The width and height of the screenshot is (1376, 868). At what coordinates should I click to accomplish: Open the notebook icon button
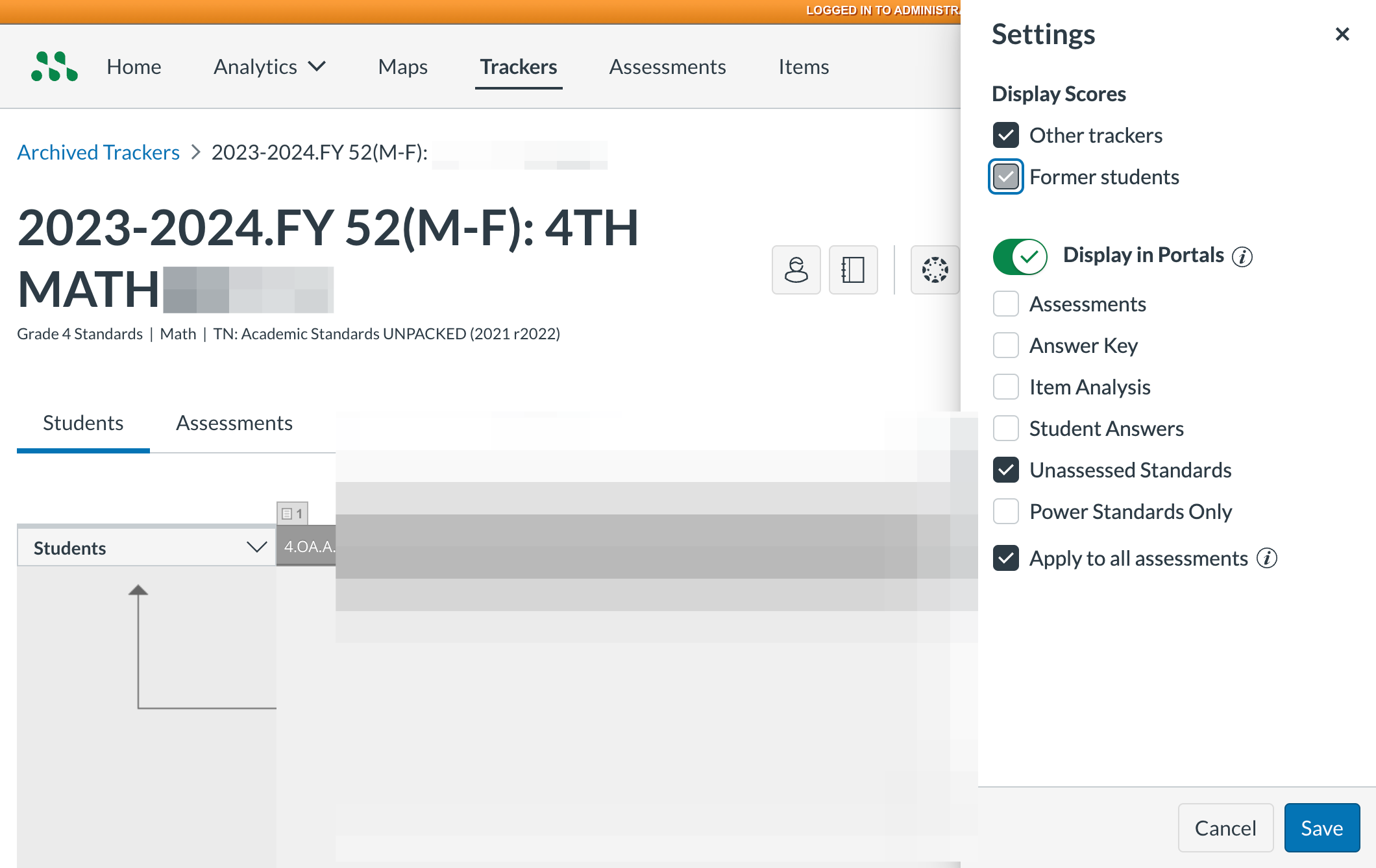[854, 270]
